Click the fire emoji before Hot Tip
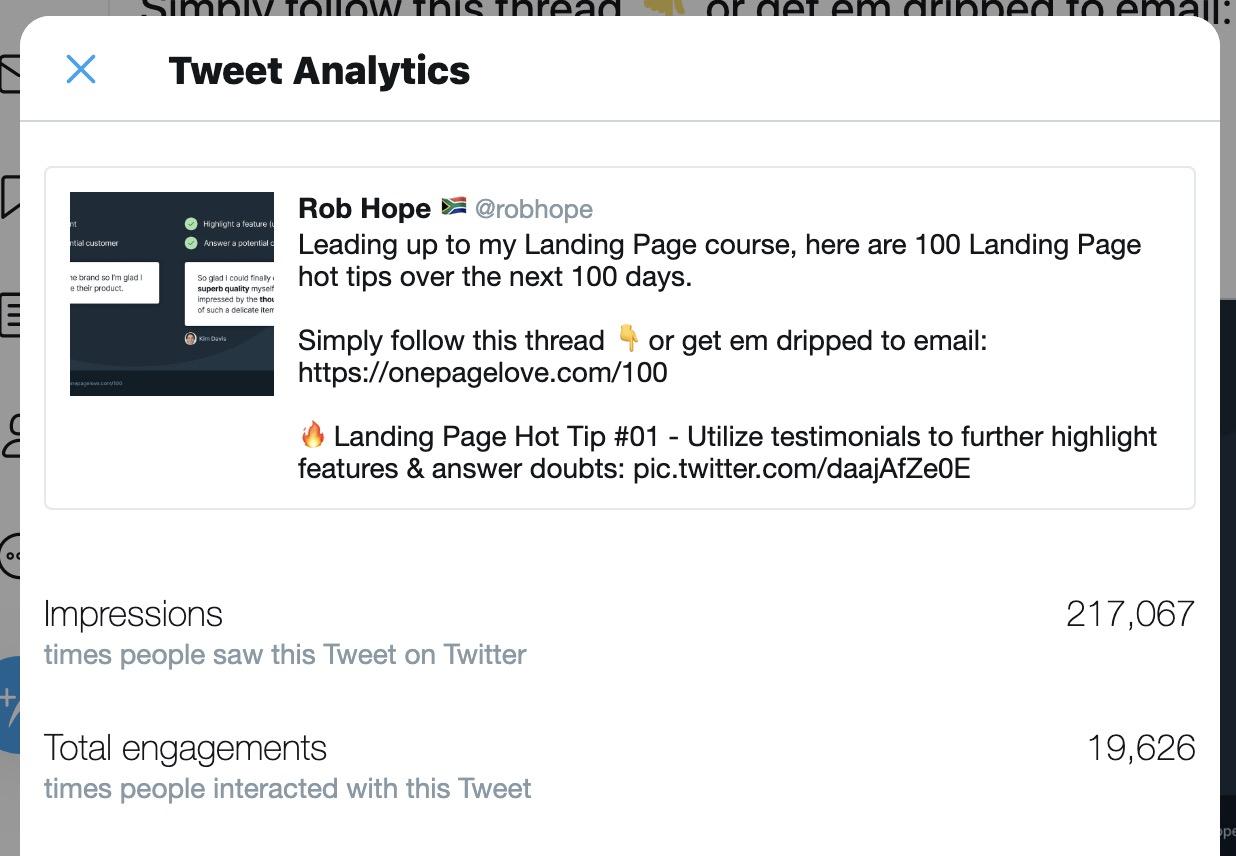Image resolution: width=1236 pixels, height=856 pixels. [312, 435]
